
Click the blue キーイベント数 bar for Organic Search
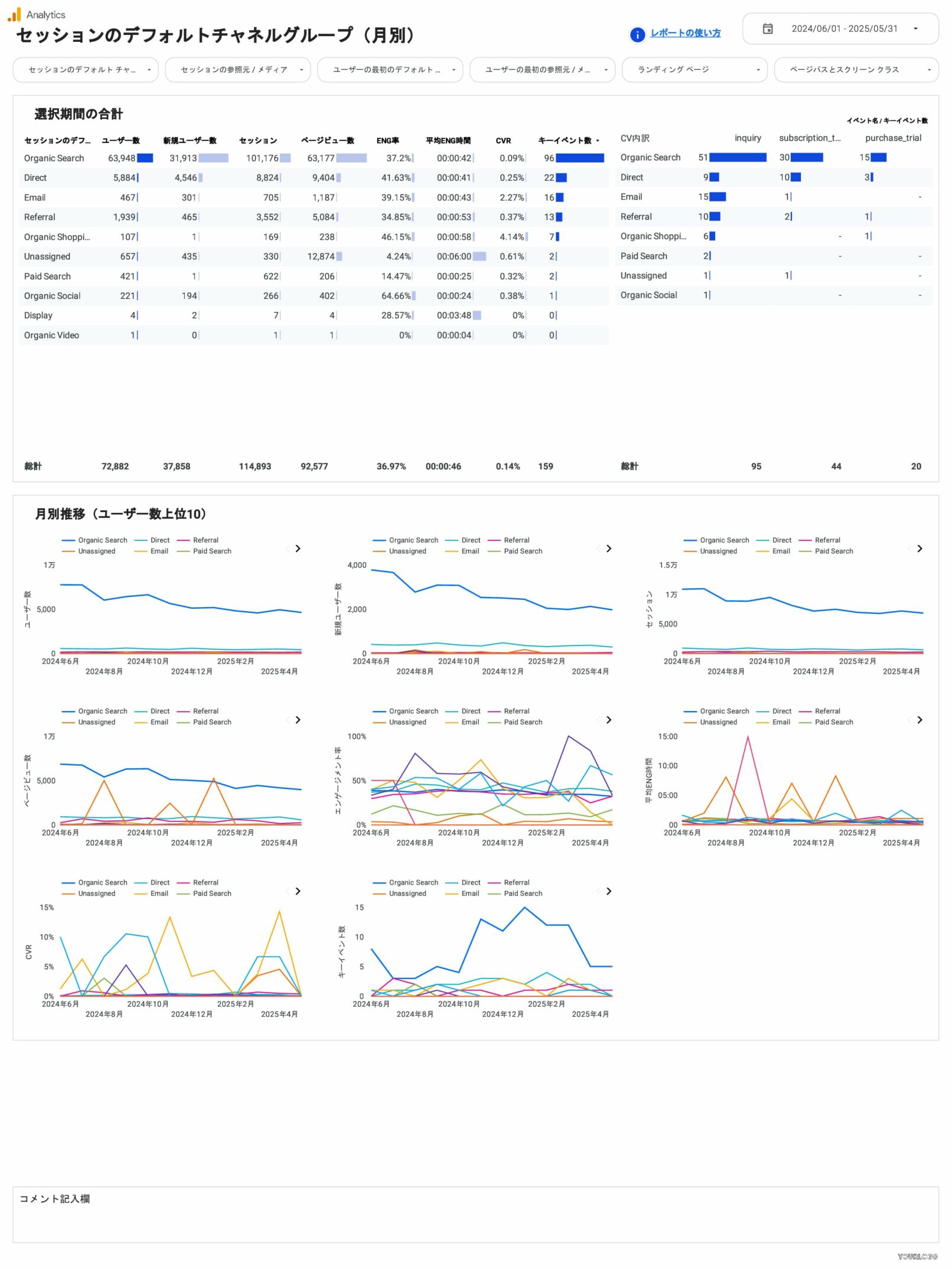579,158
